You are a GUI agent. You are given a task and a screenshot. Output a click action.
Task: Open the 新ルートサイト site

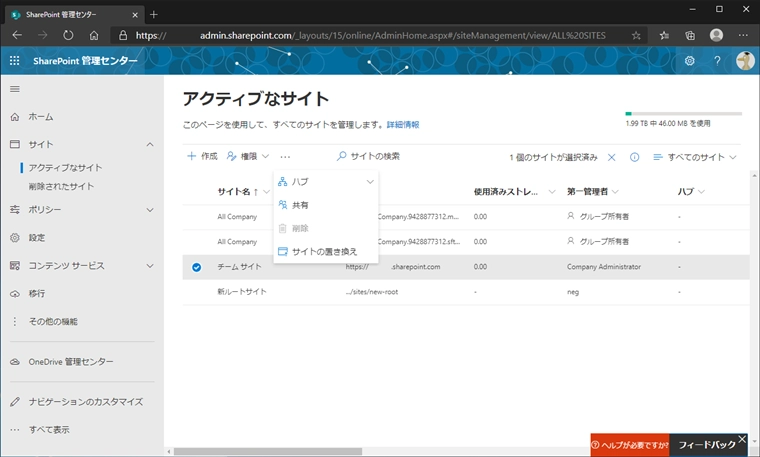click(242, 292)
